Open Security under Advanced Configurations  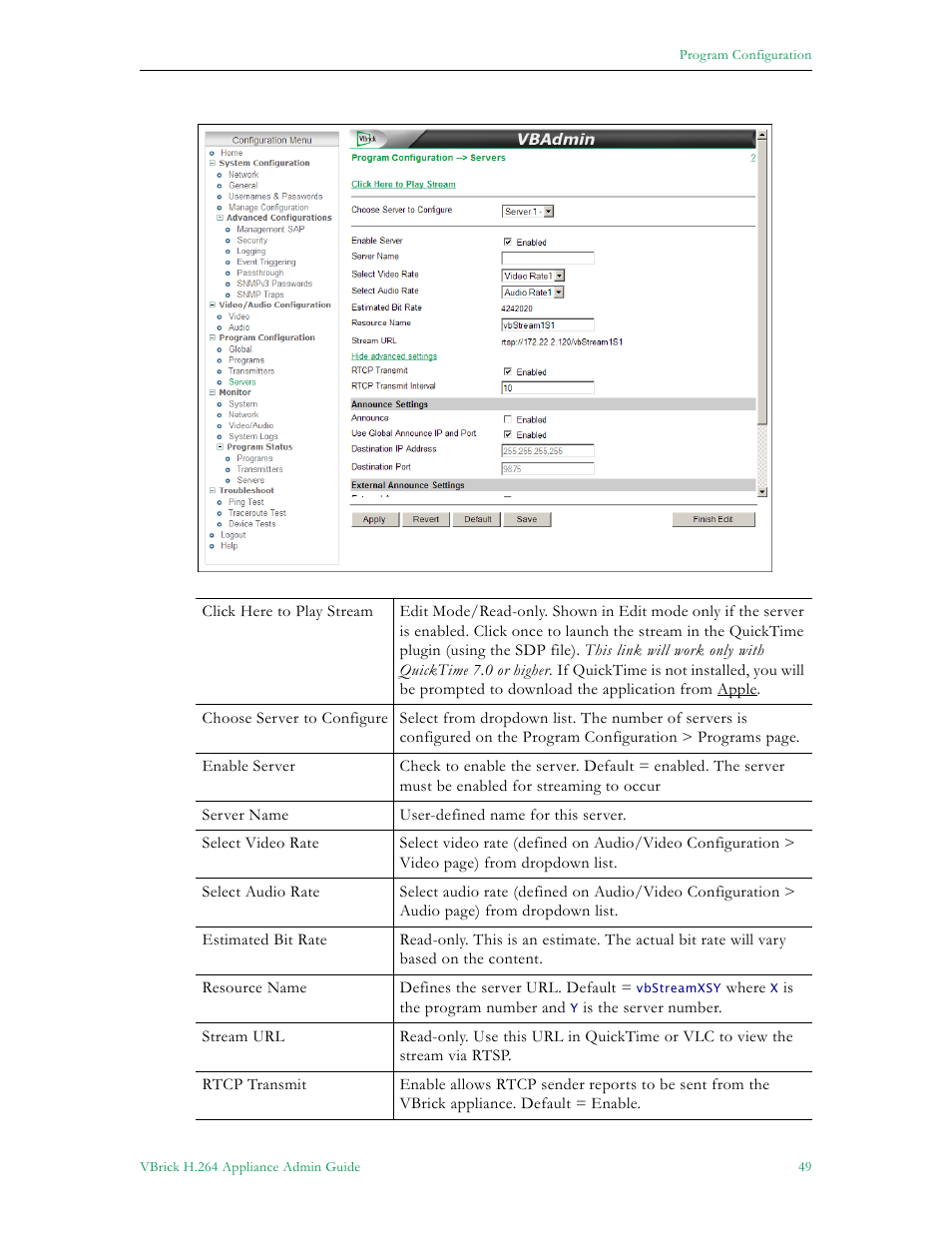tap(251, 241)
